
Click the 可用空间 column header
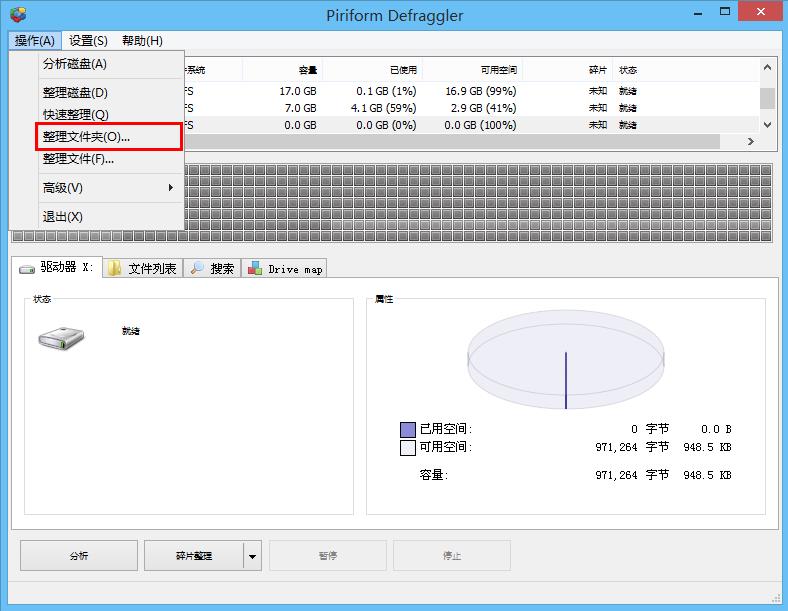(x=472, y=70)
